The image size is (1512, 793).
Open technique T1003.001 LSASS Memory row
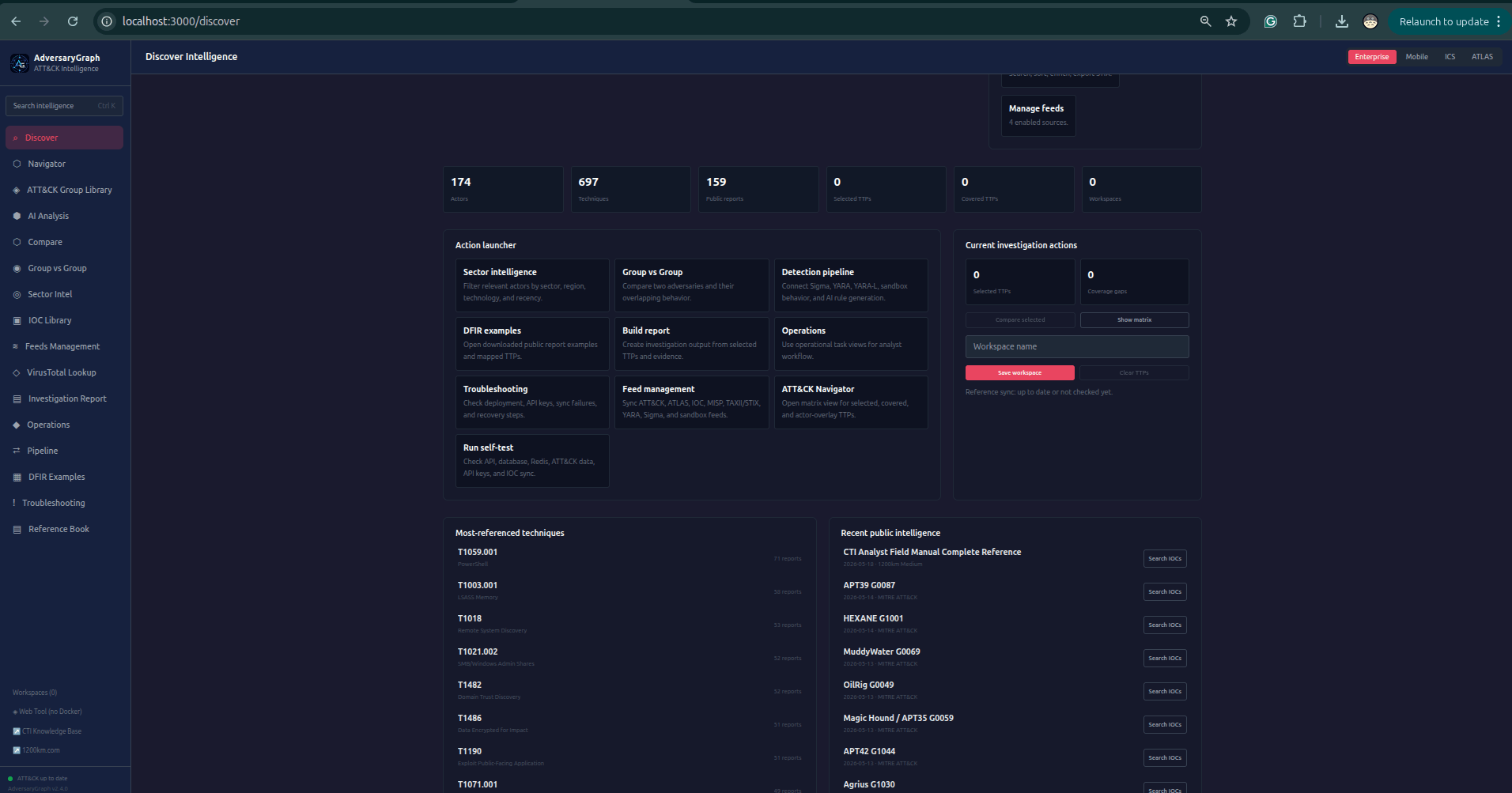pyautogui.click(x=629, y=591)
